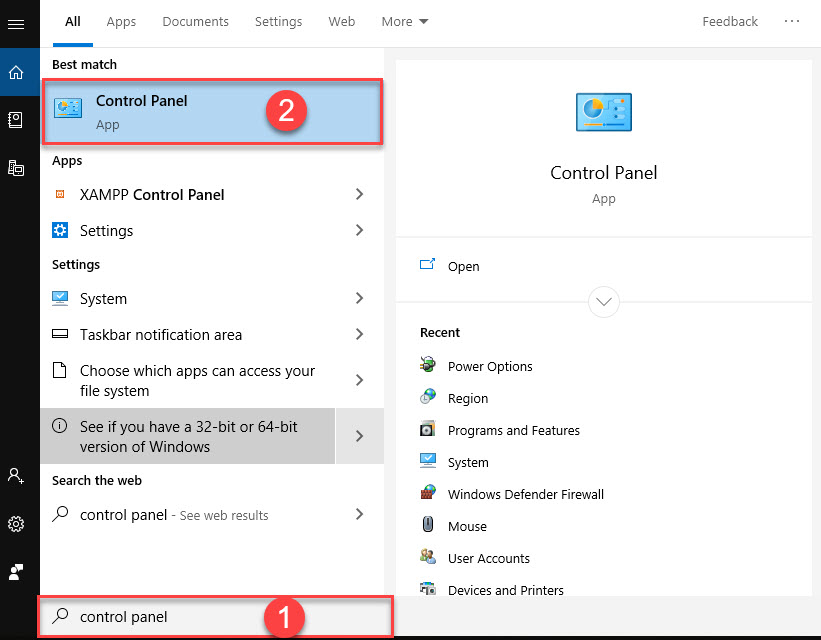Click the User Accounts icon

pos(428,556)
